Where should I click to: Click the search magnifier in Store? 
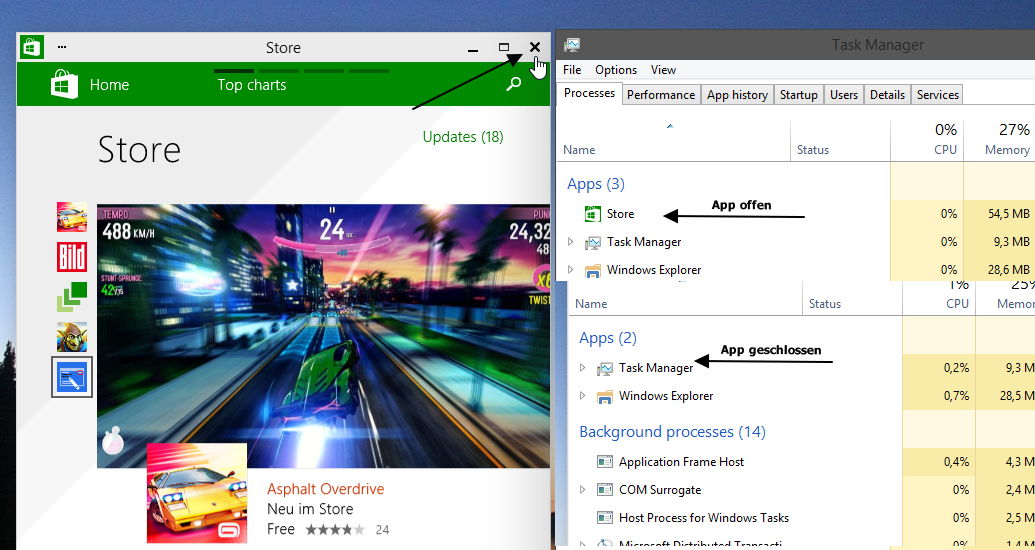tap(513, 84)
